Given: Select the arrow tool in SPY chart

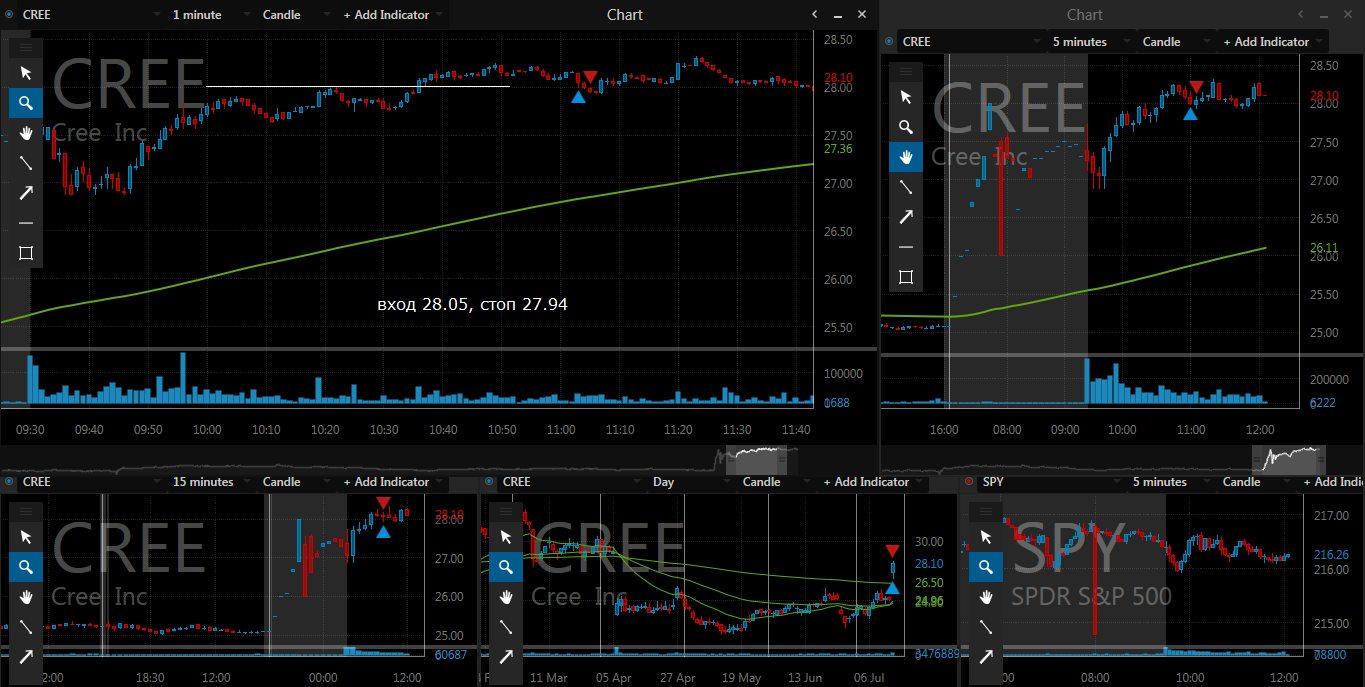Looking at the screenshot, I should (986, 657).
